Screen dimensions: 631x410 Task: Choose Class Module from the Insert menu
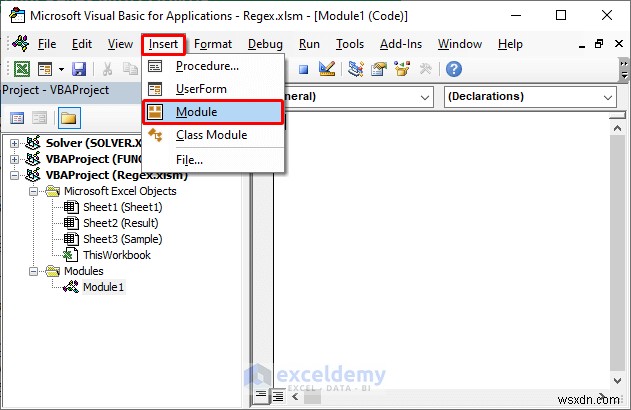pyautogui.click(x=213, y=135)
